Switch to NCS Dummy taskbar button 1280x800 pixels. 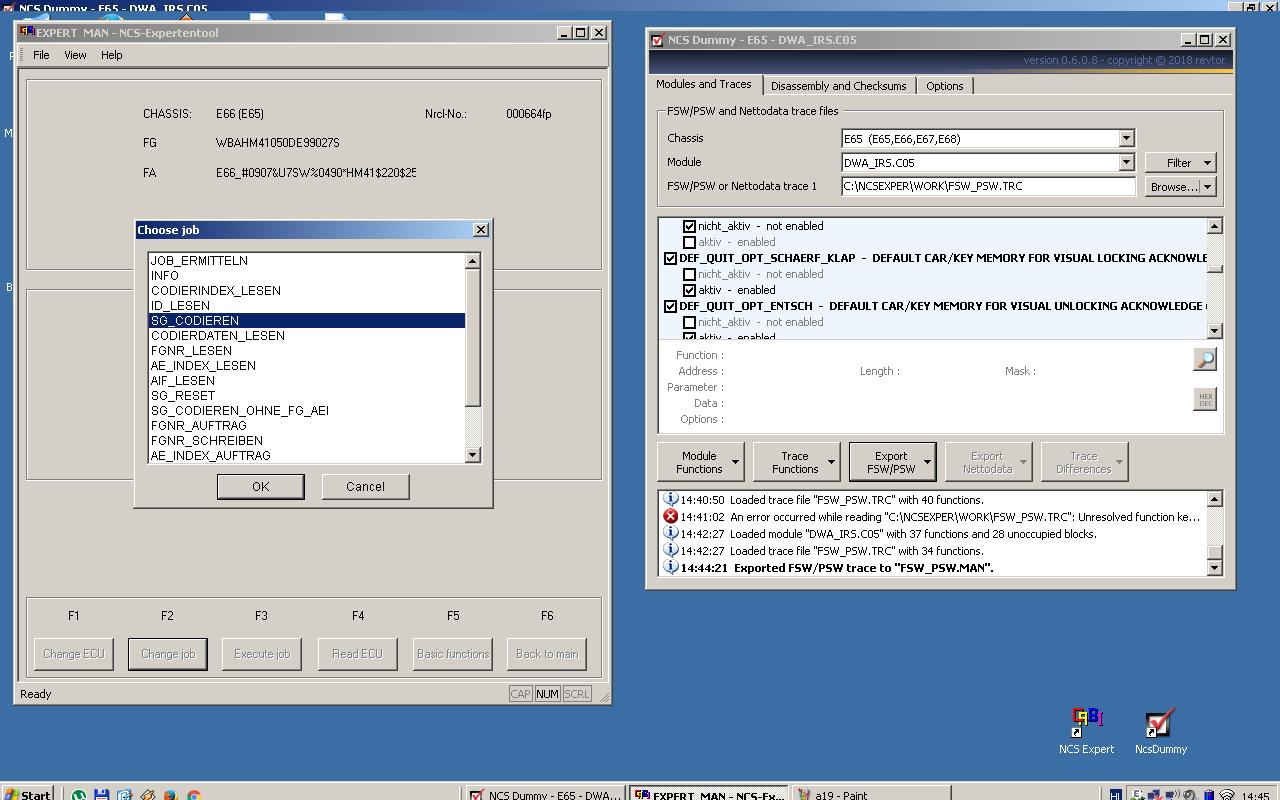click(546, 795)
